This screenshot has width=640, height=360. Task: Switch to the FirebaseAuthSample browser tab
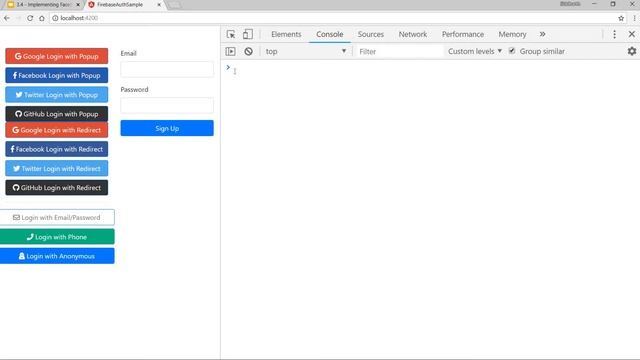(x=124, y=4)
